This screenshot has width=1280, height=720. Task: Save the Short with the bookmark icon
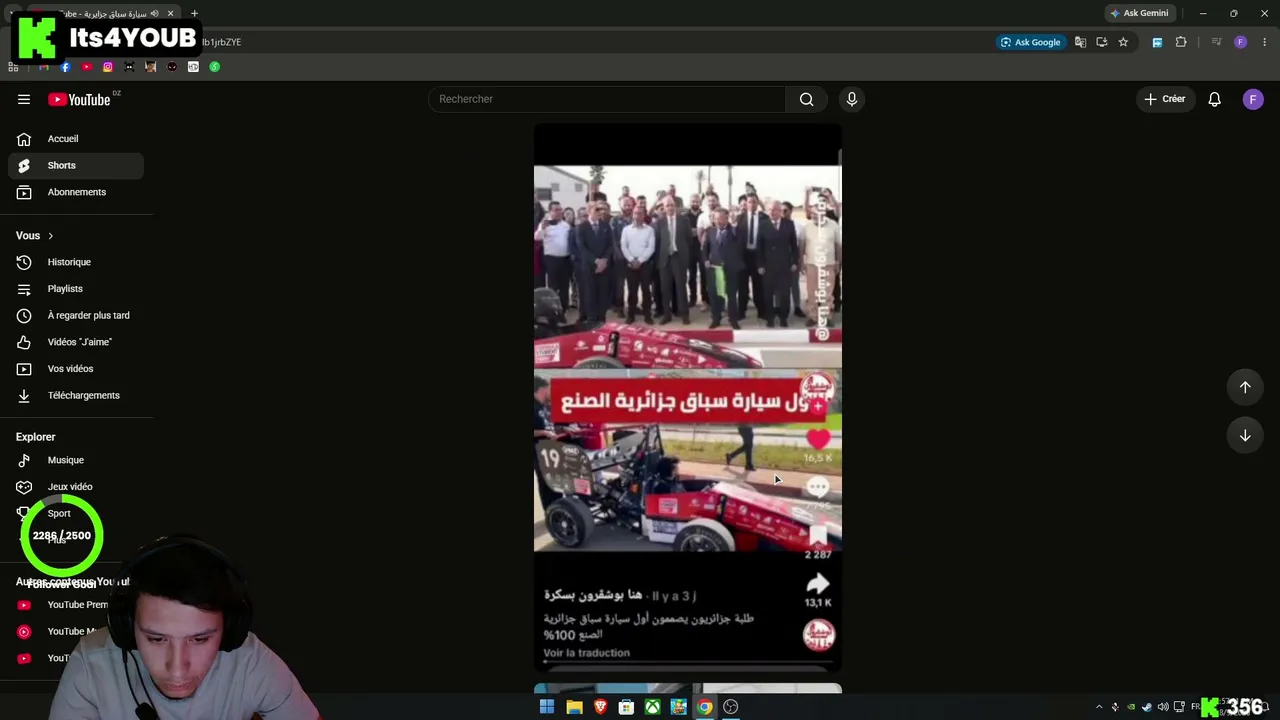pyautogui.click(x=818, y=537)
